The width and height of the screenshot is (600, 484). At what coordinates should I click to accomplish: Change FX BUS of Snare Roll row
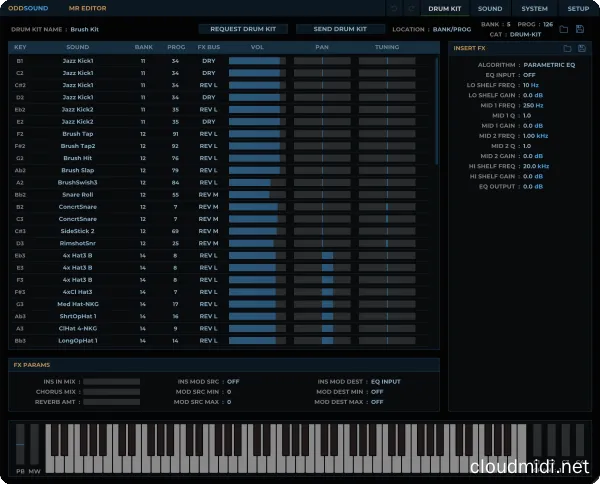pos(209,195)
